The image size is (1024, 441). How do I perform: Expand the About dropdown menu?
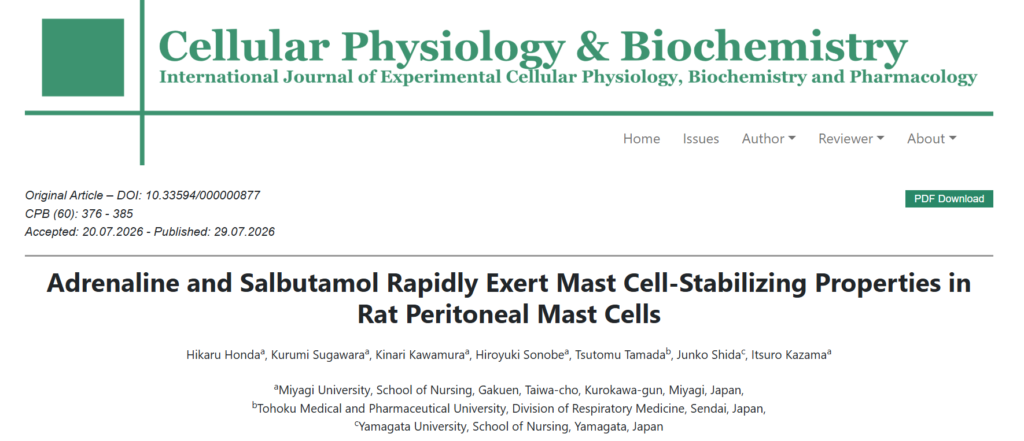pyautogui.click(x=931, y=139)
